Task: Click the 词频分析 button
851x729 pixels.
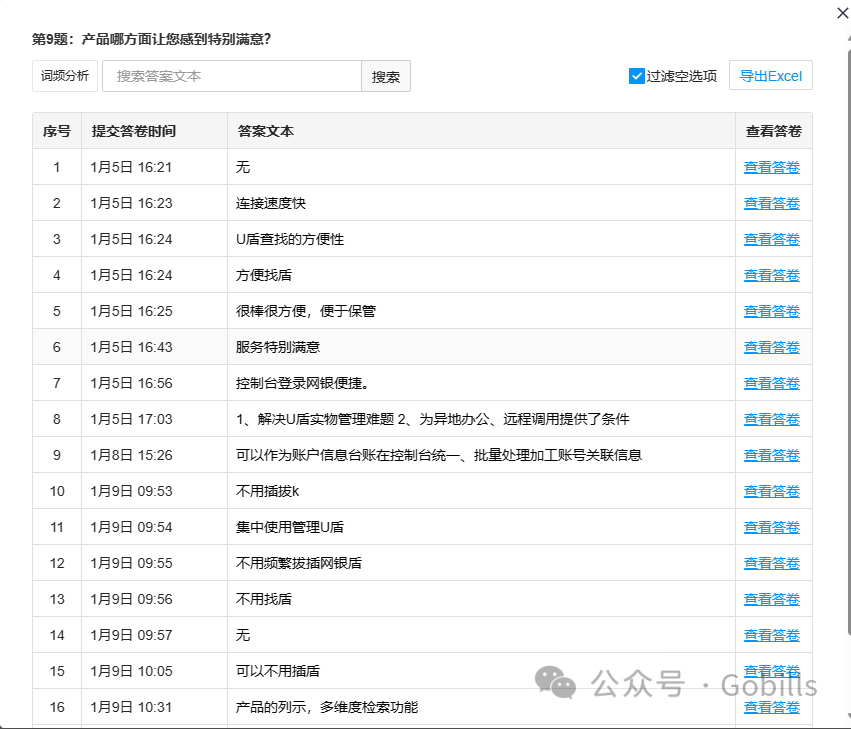Action: [x=65, y=76]
